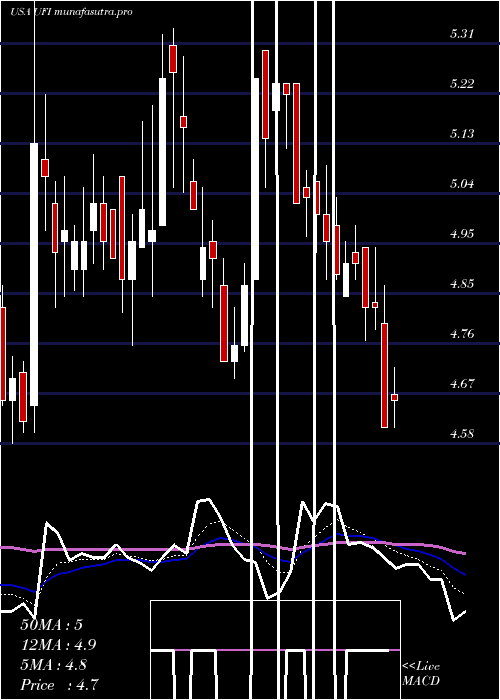
Task: Click the <<Live MACD label
Action: (421, 674)
